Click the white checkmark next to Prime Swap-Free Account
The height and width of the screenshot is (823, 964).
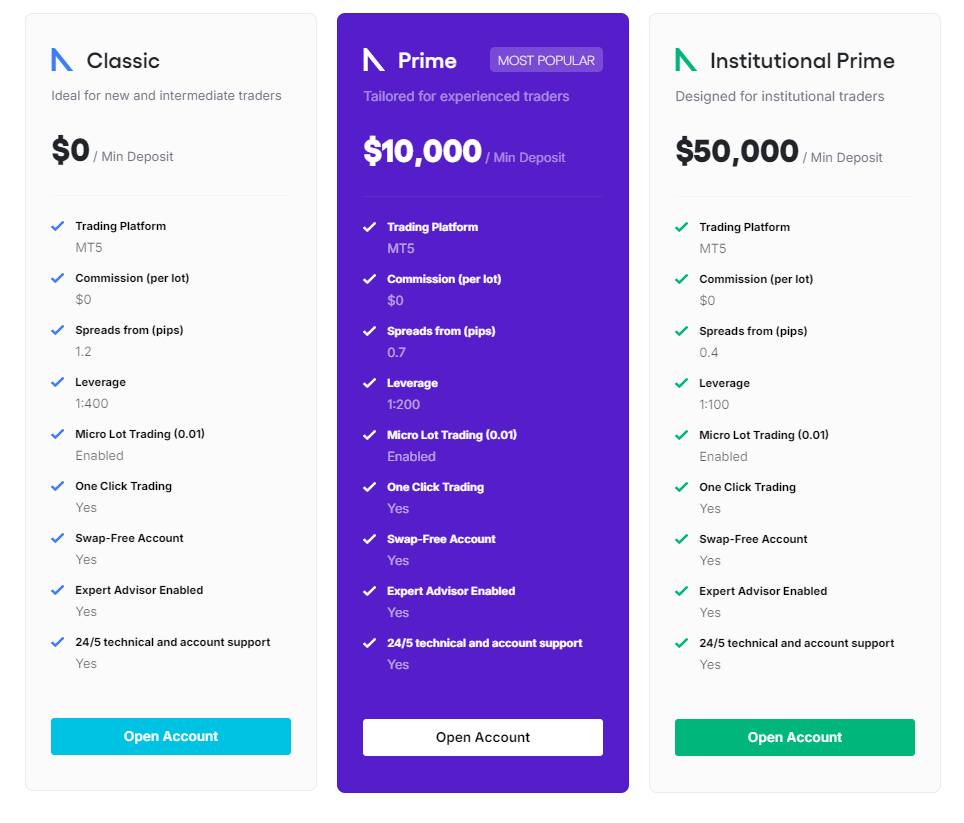pyautogui.click(x=369, y=540)
